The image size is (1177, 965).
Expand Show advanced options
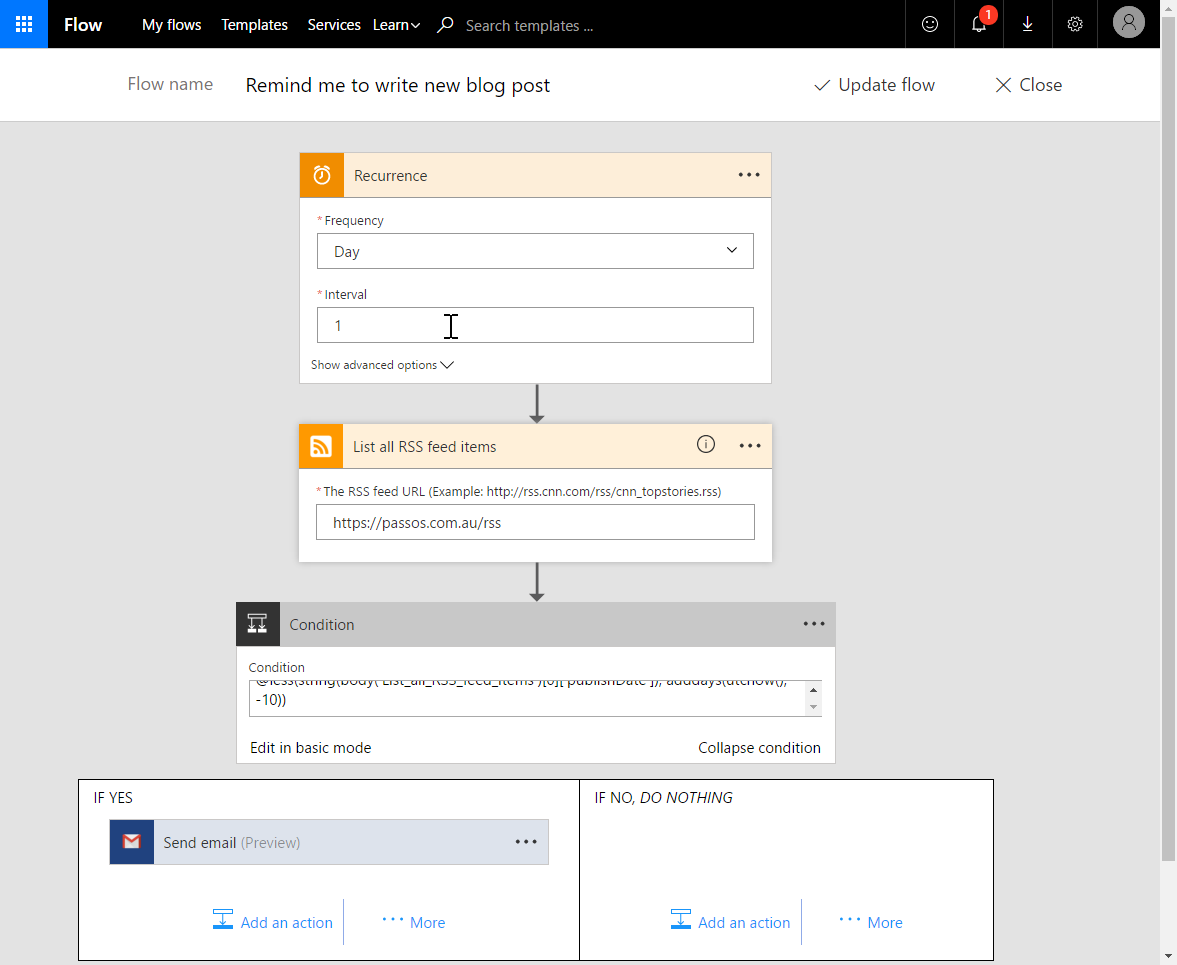pos(382,365)
